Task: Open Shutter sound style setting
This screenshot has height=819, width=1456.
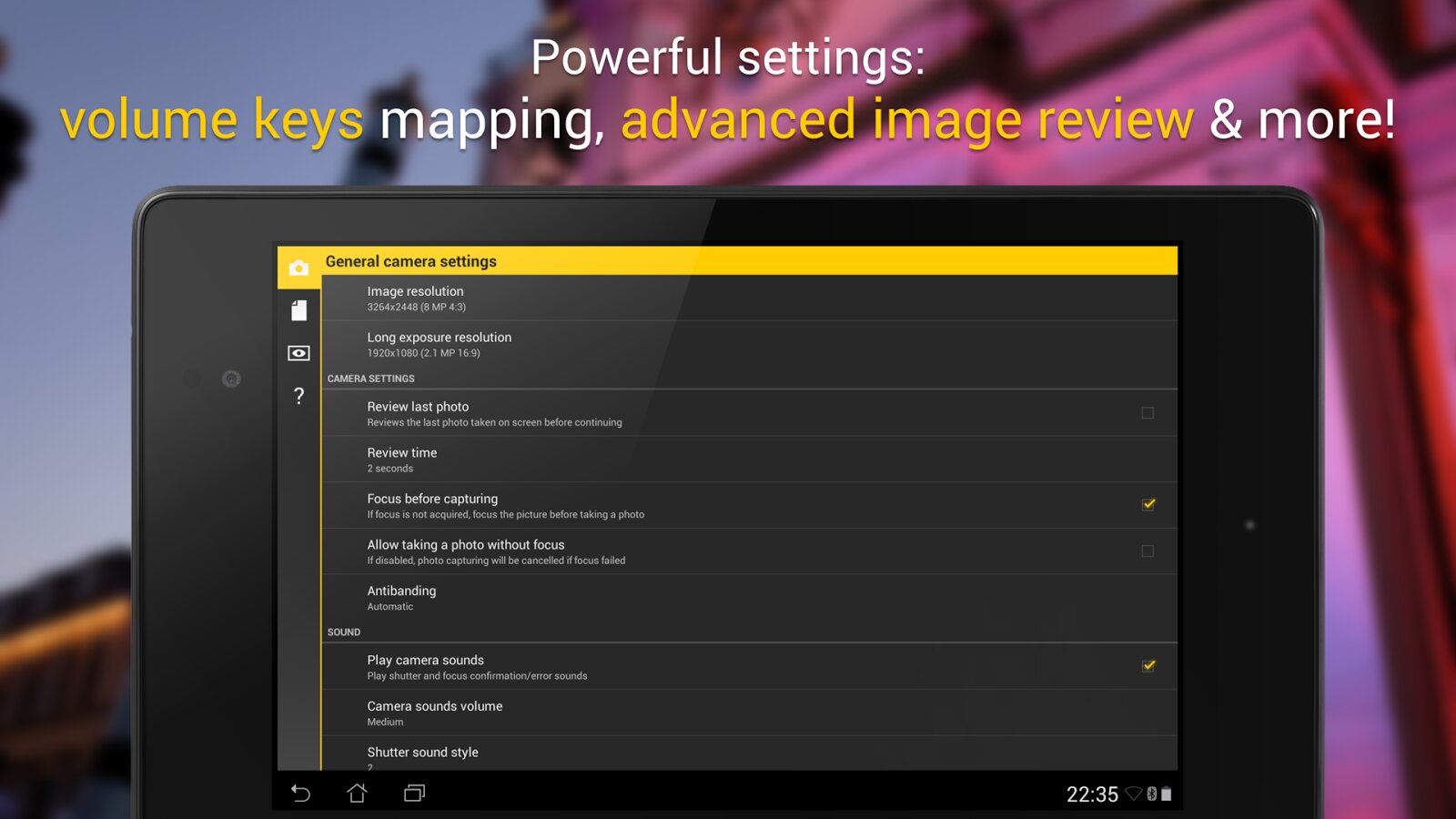Action: (x=422, y=753)
